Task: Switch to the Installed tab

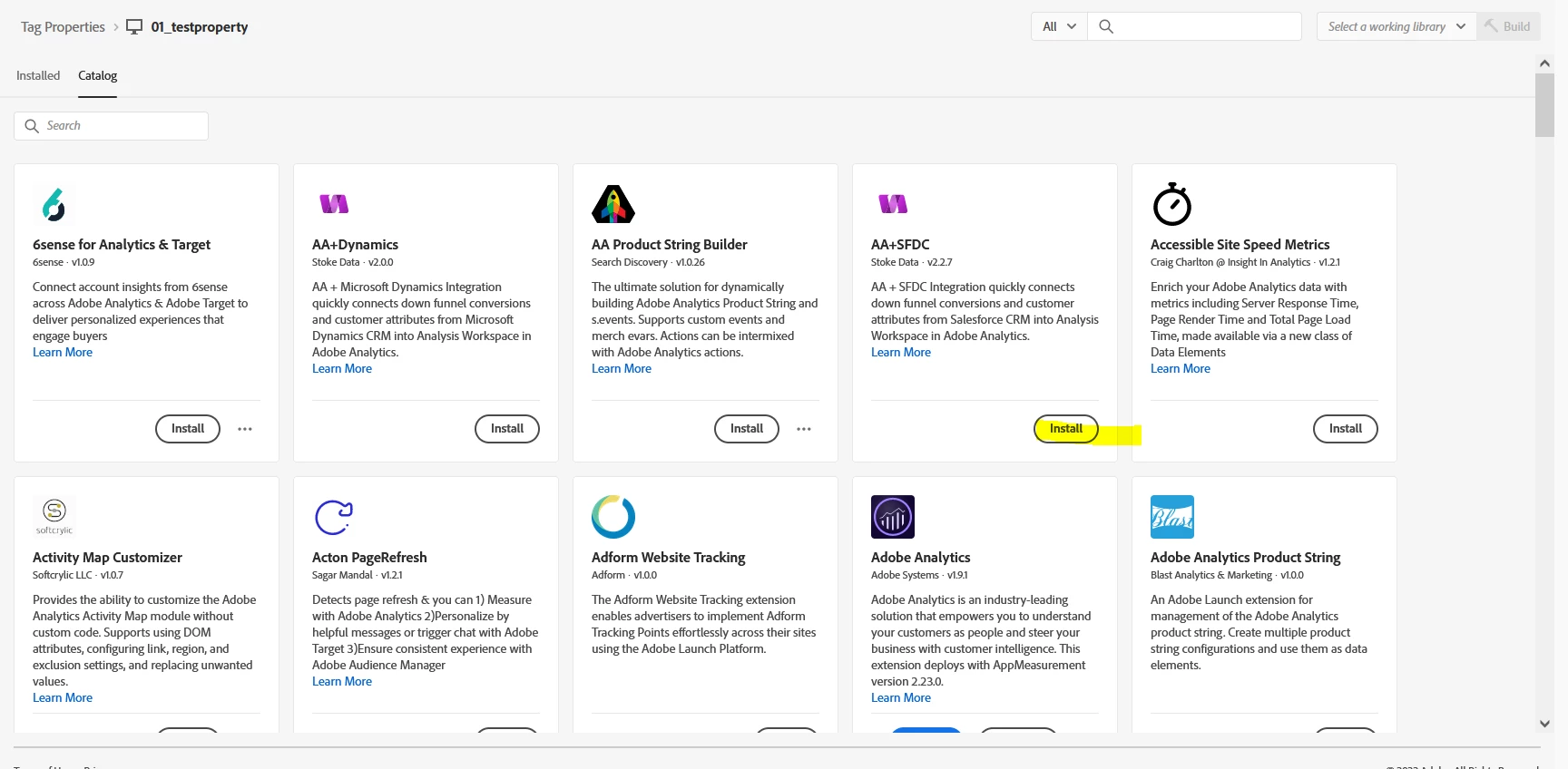Action: (38, 75)
